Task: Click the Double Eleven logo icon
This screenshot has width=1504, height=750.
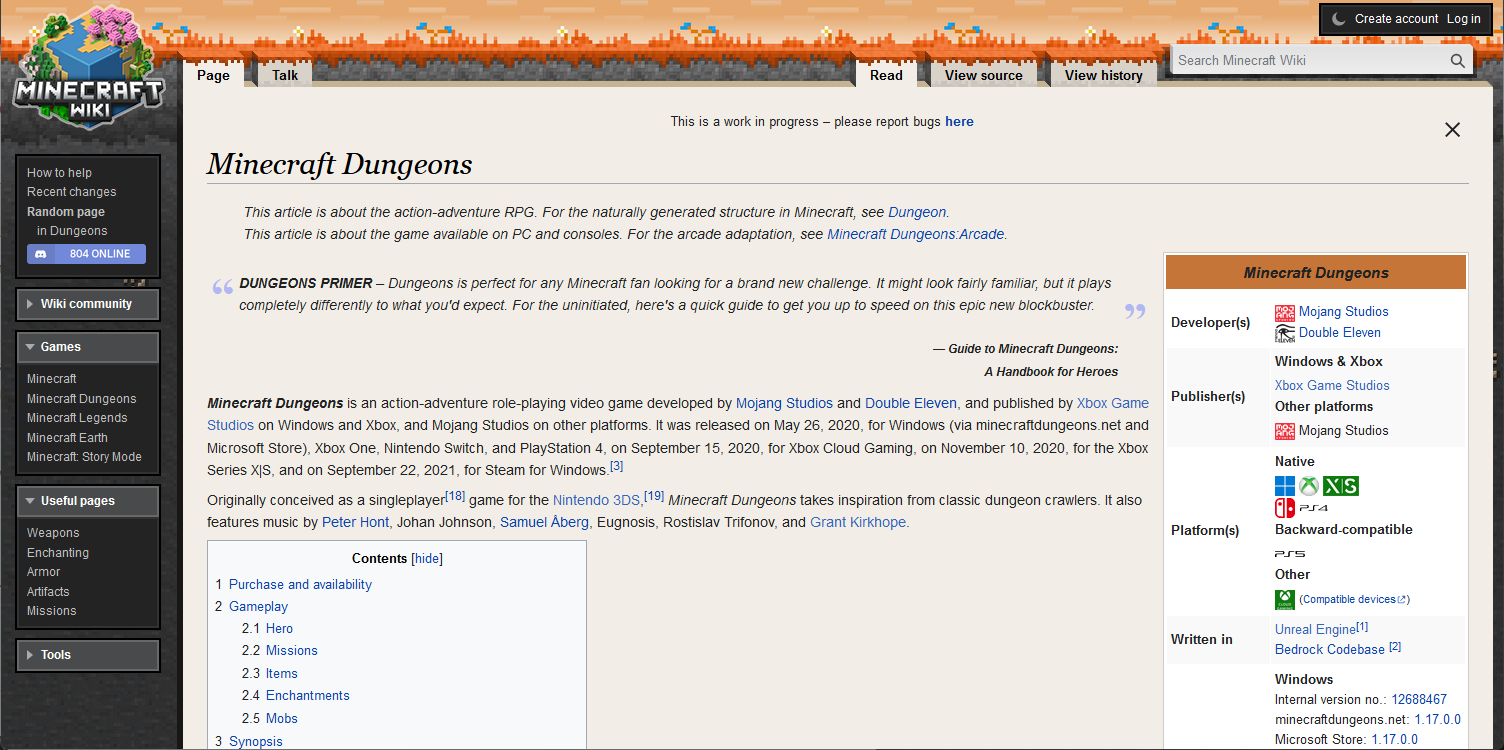Action: tap(1285, 333)
